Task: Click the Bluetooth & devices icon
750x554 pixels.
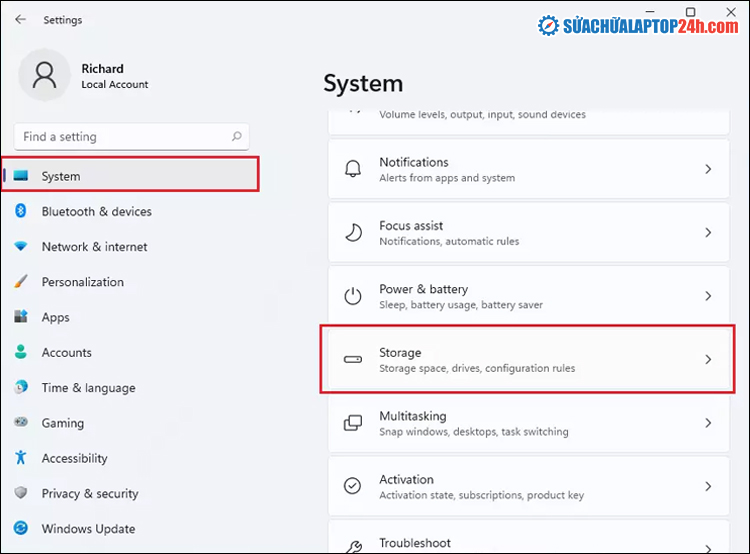Action: pyautogui.click(x=21, y=211)
